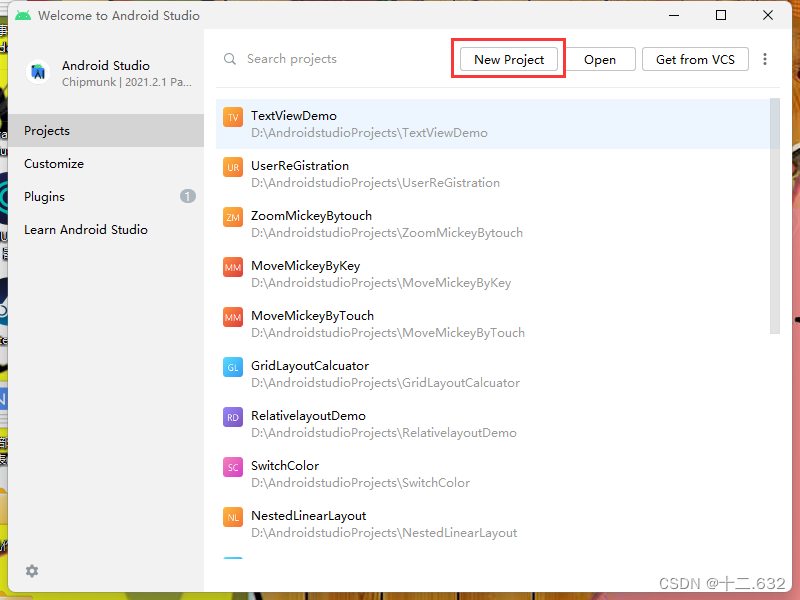
Task: Click path D:\AndroidstudioProjects\GridLayoutCalcuator
Action: point(386,383)
